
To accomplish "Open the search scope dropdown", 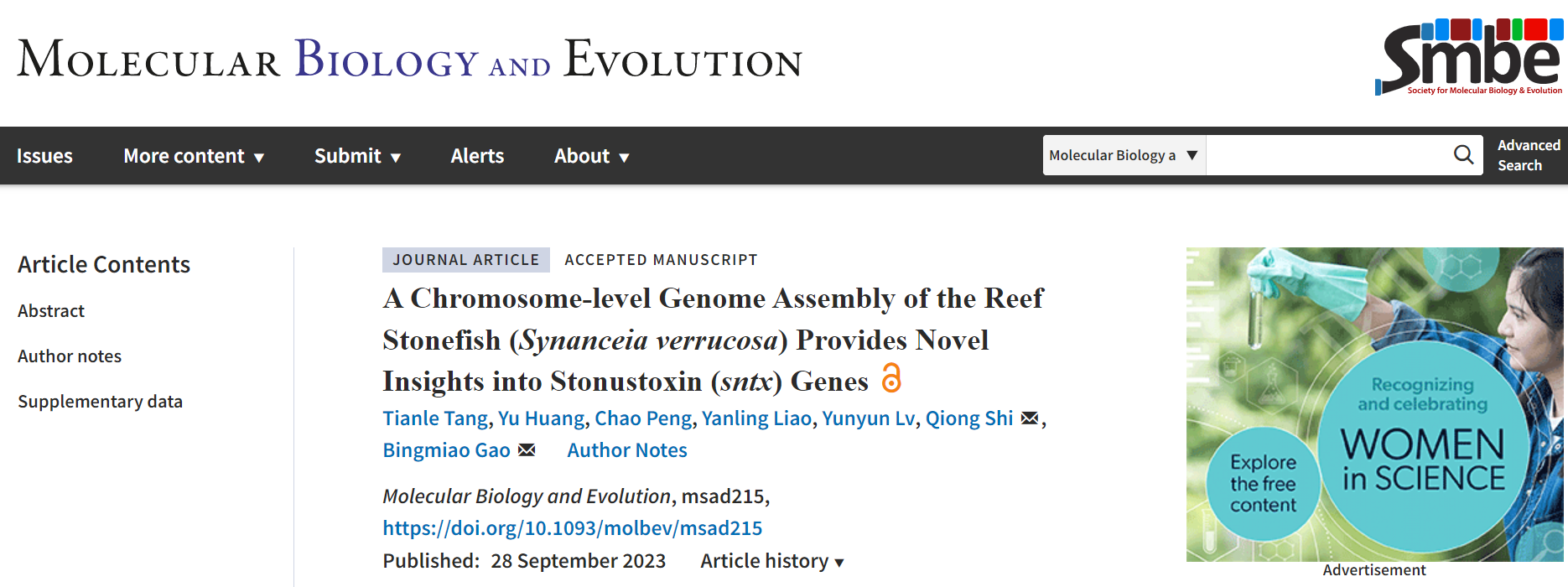I will tap(1124, 155).
